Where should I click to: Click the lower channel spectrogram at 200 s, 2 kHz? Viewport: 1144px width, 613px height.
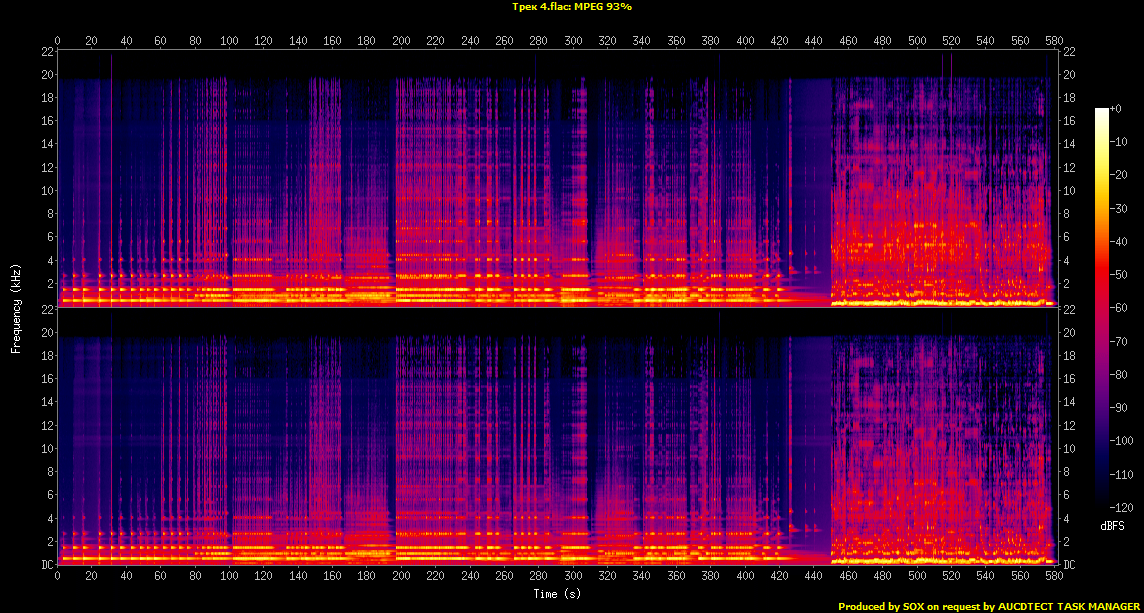(x=401, y=541)
